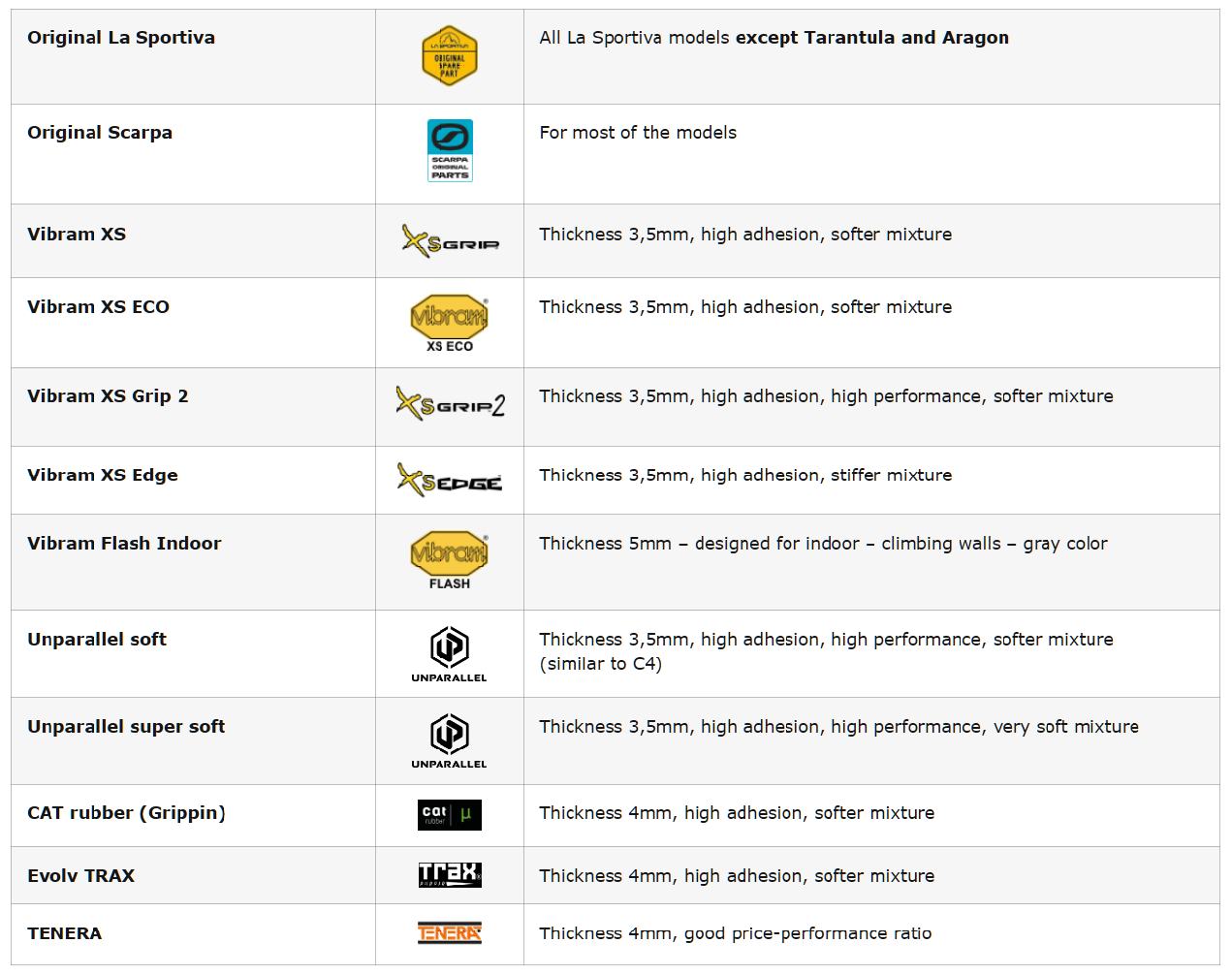Click the Vibram Flash logo

pyautogui.click(x=450, y=560)
